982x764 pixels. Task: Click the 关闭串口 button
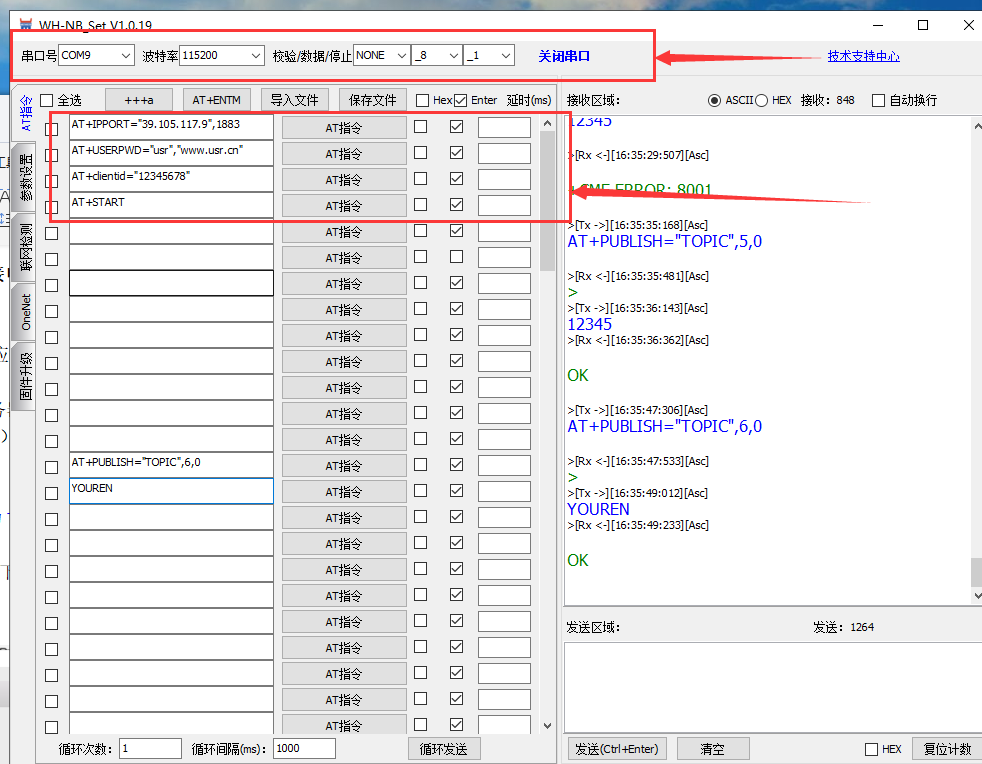pyautogui.click(x=564, y=56)
